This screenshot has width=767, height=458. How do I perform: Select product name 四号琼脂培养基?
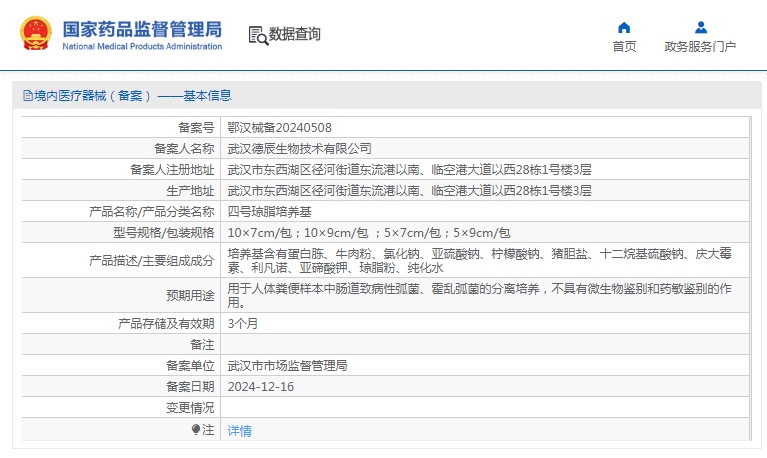click(x=270, y=212)
